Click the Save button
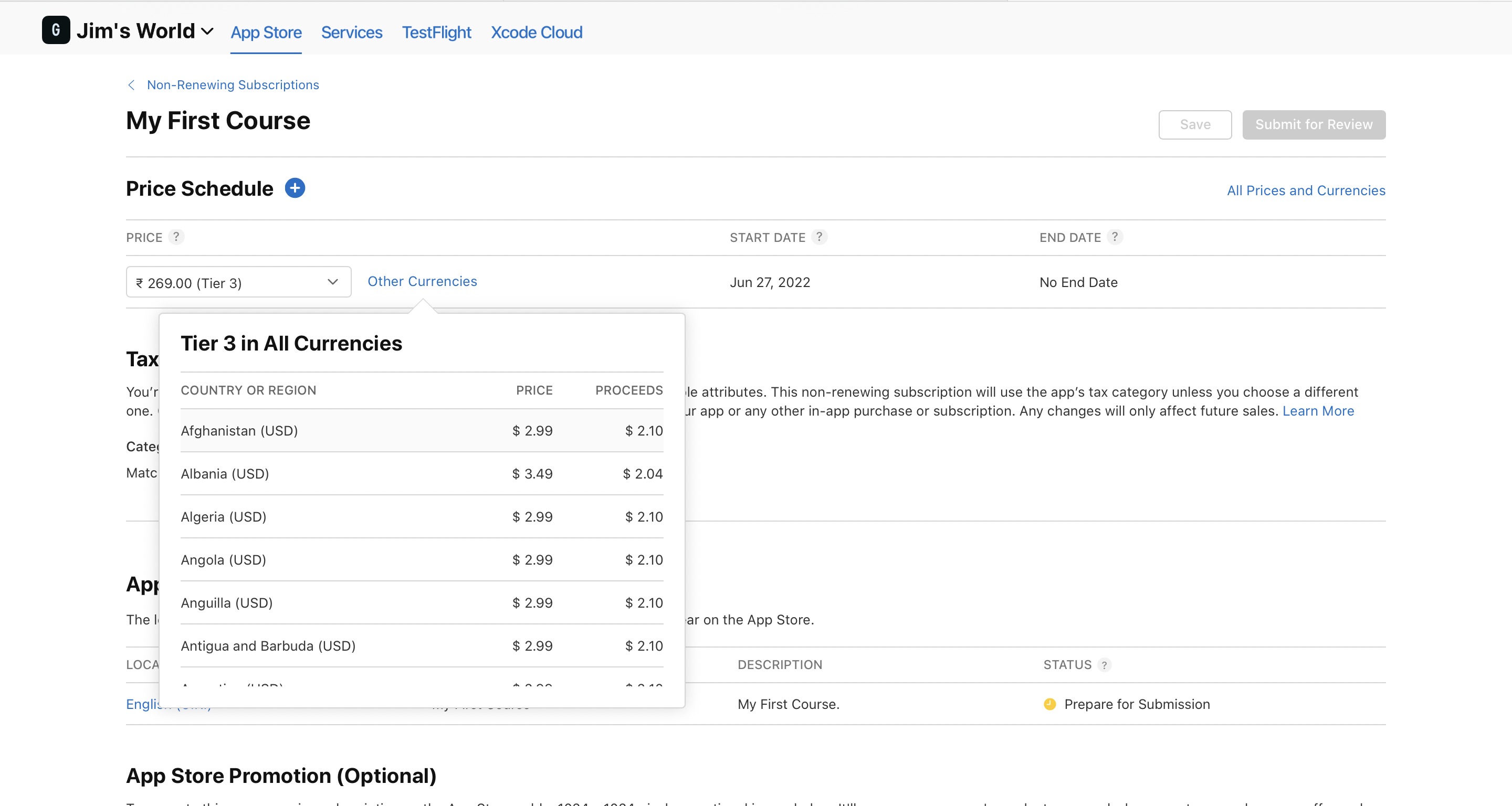 [1194, 124]
